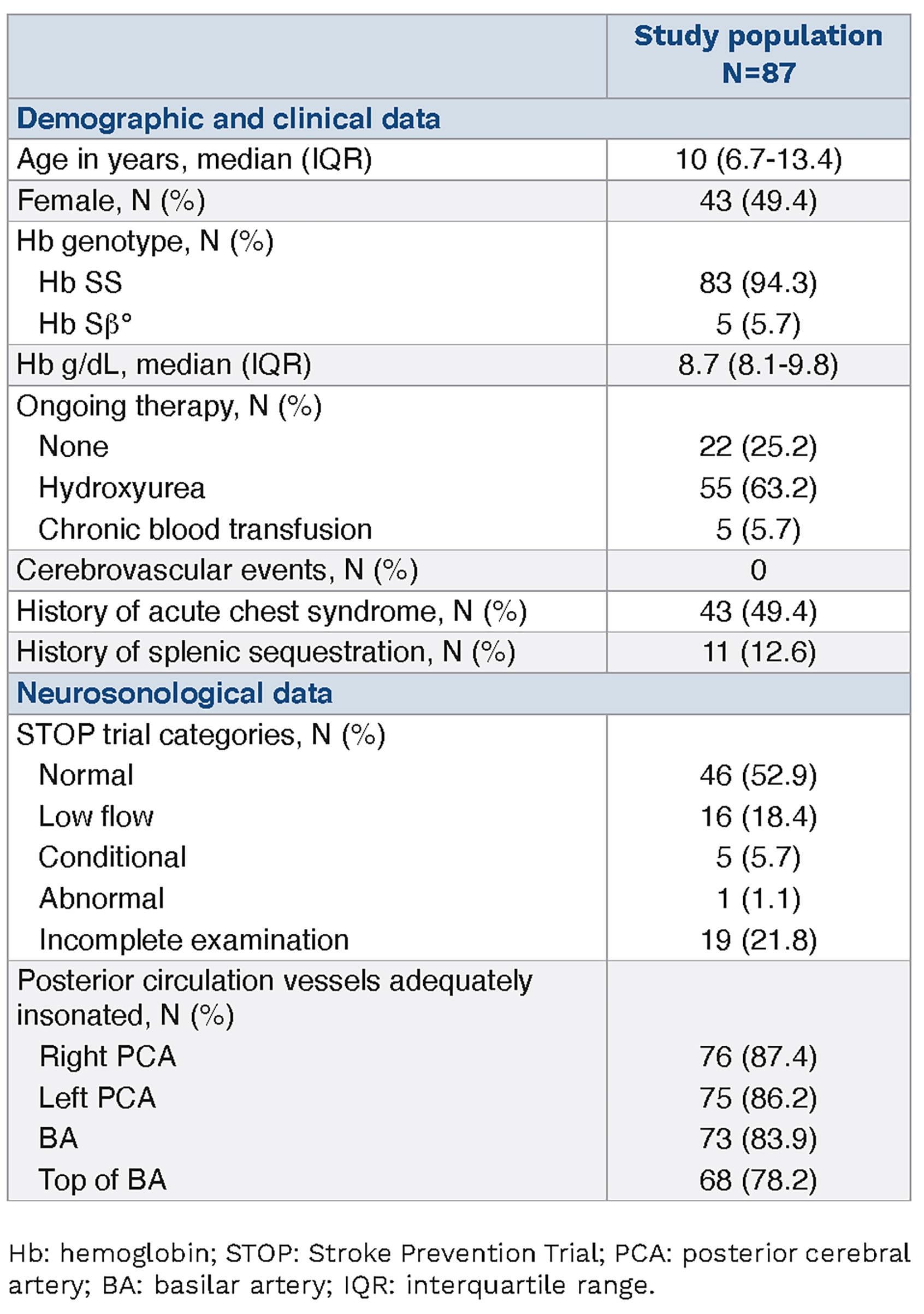
Task: Select the Right PCA value '76 (87.4)'
Action: [x=758, y=1057]
